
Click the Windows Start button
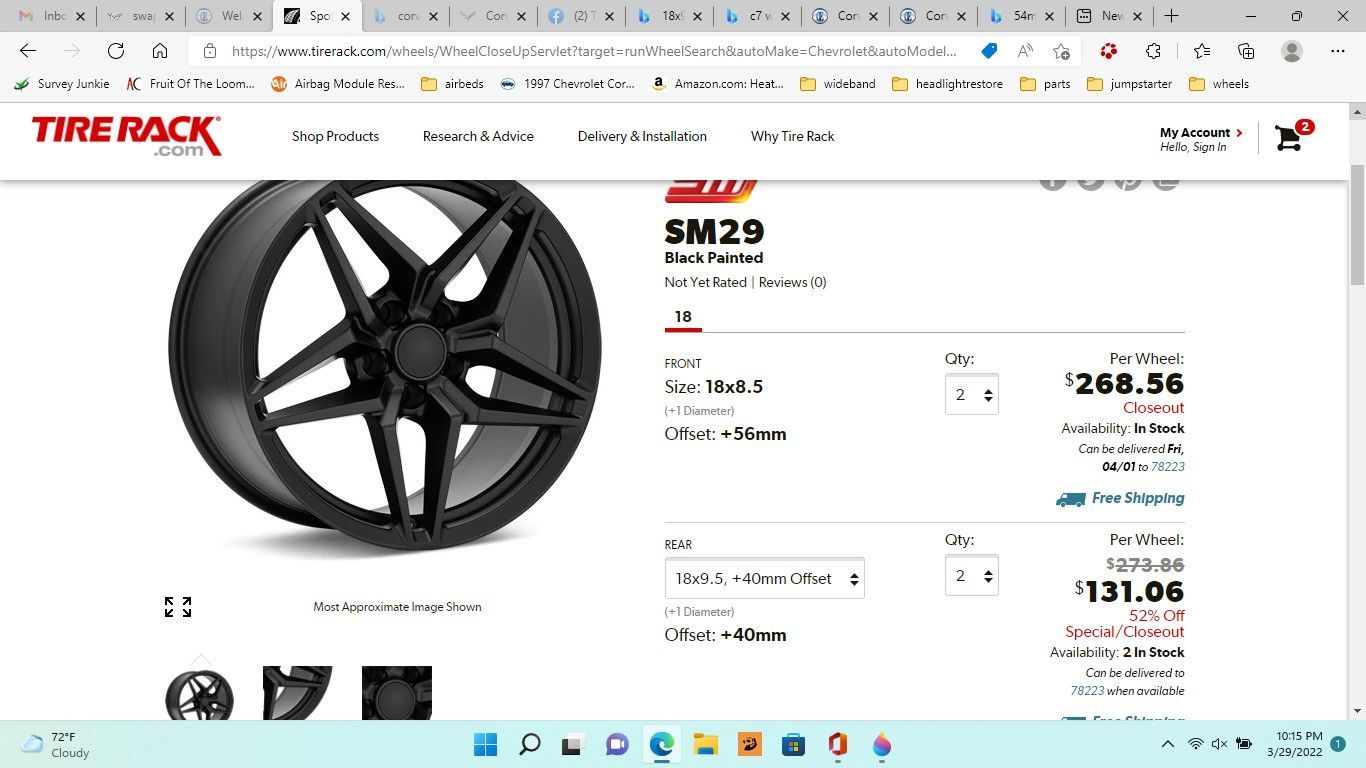pyautogui.click(x=485, y=745)
